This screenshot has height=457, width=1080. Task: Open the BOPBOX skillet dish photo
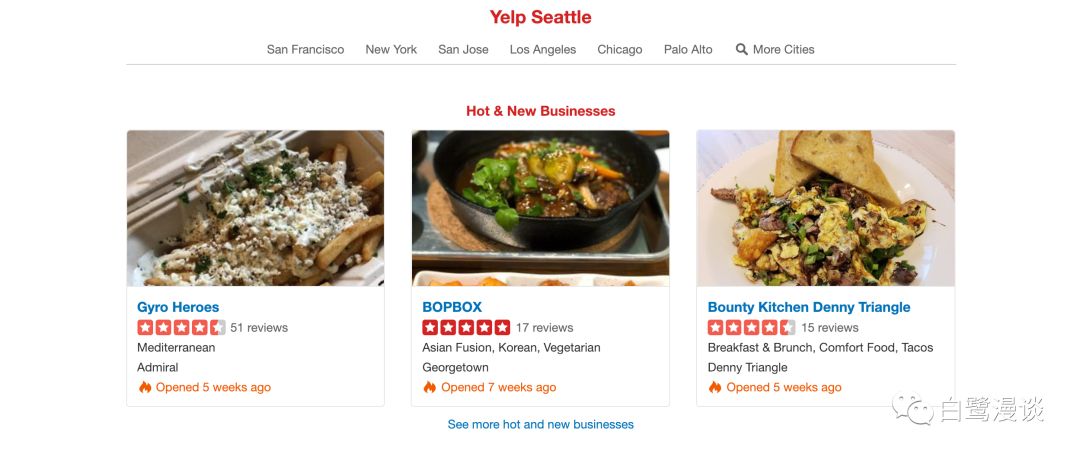click(541, 208)
